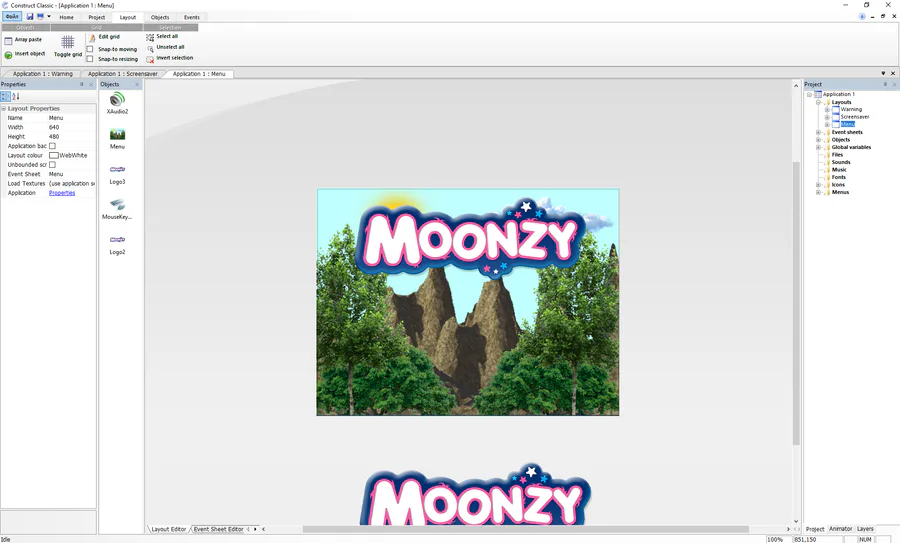Select the Menus folder in Project tree
Screen dimensions: 900x543
[840, 192]
